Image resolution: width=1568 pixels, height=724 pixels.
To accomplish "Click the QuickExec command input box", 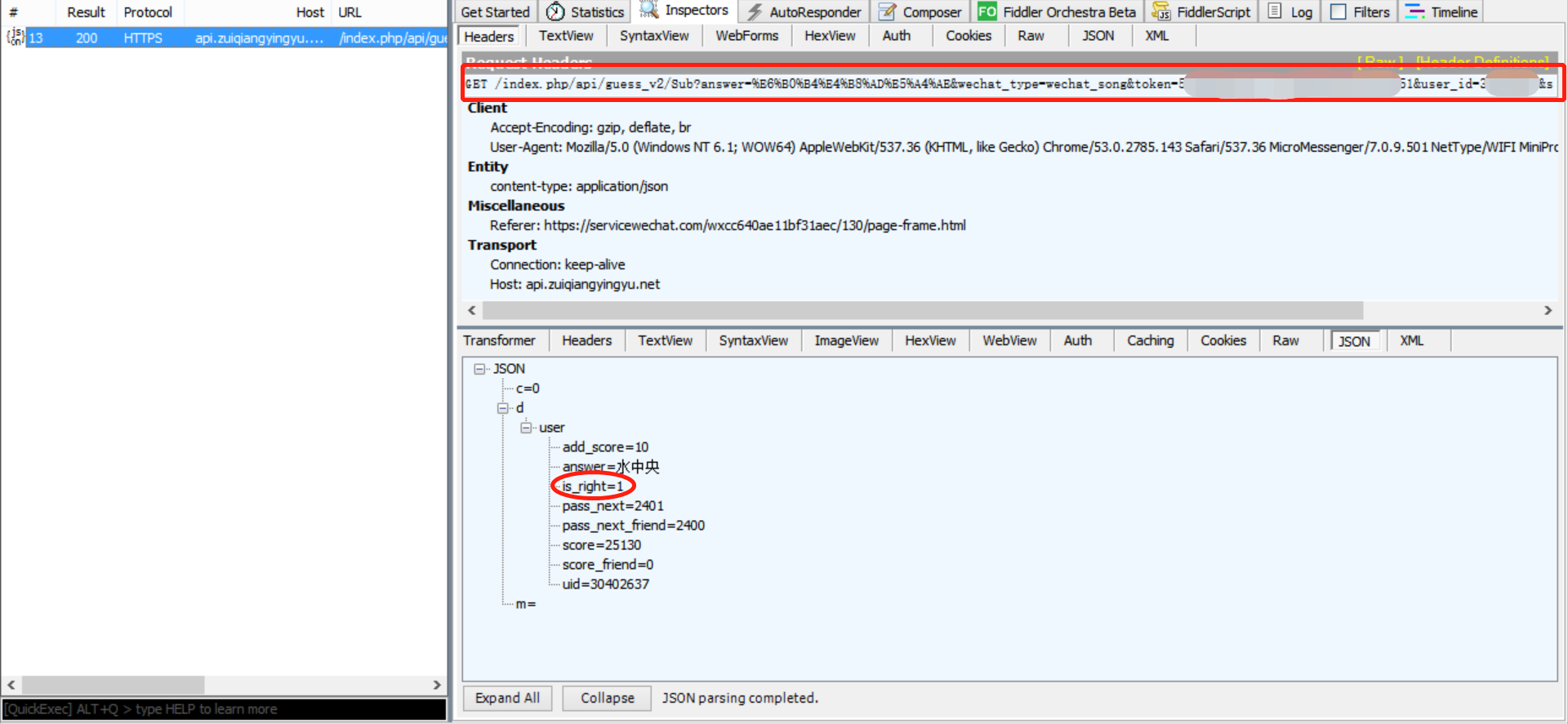I will tap(224, 709).
